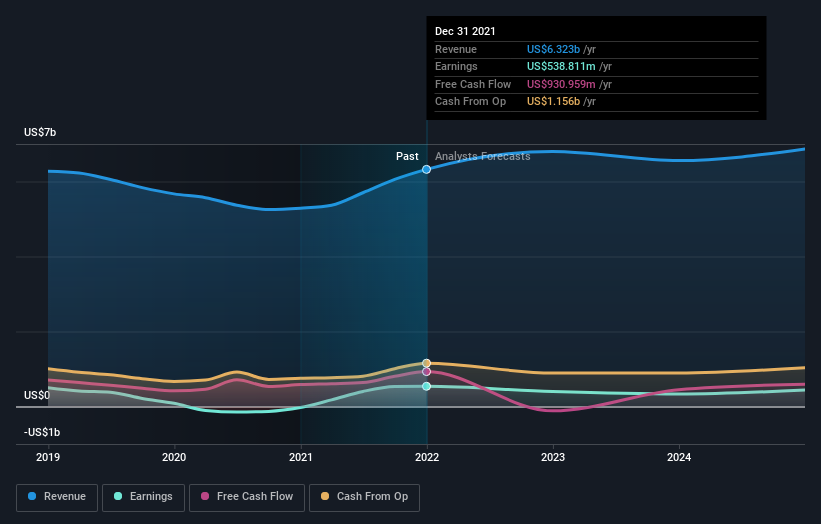Viewport: 821px width, 524px height.
Task: Click the US$538.811m earnings value
Action: (561, 66)
